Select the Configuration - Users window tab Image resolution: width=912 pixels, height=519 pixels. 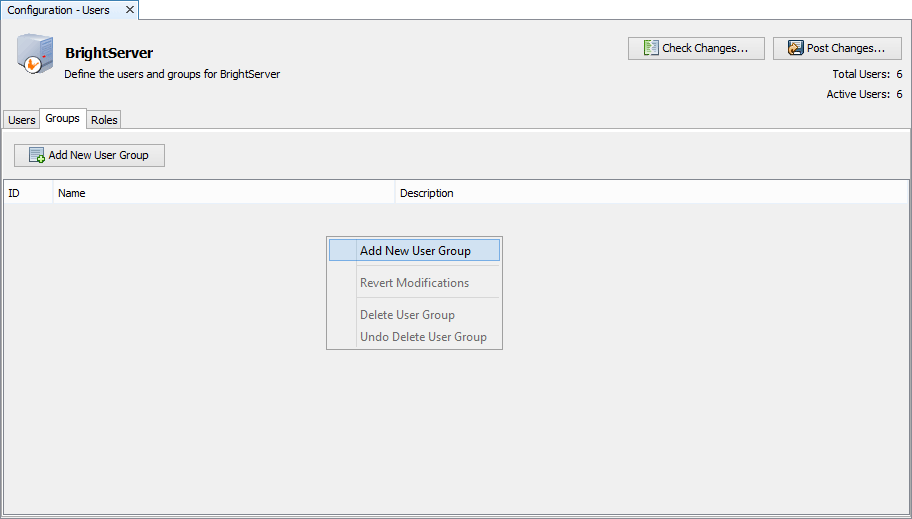[x=59, y=10]
